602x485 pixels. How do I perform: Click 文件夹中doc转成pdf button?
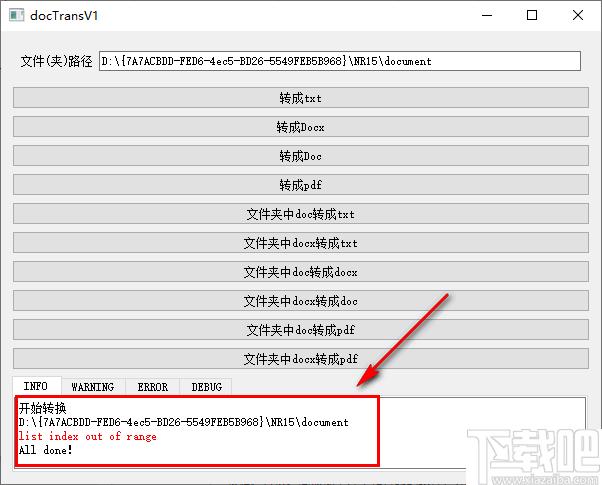coord(301,330)
